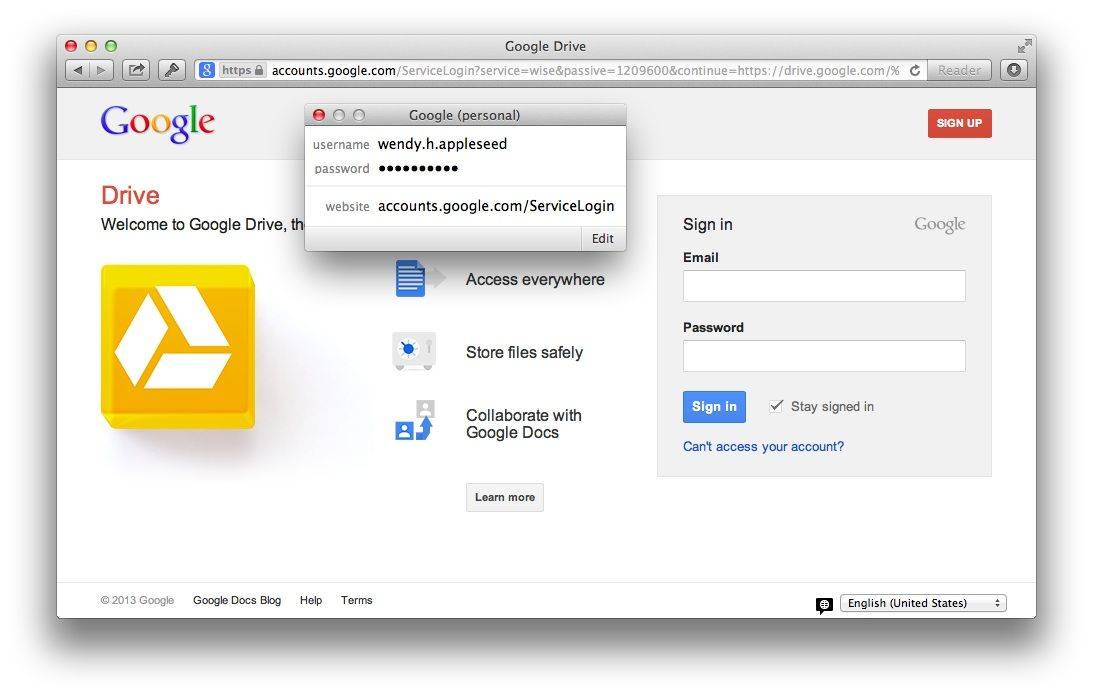Open the Share menu in toolbar
This screenshot has height=697, width=1093.
click(x=136, y=70)
